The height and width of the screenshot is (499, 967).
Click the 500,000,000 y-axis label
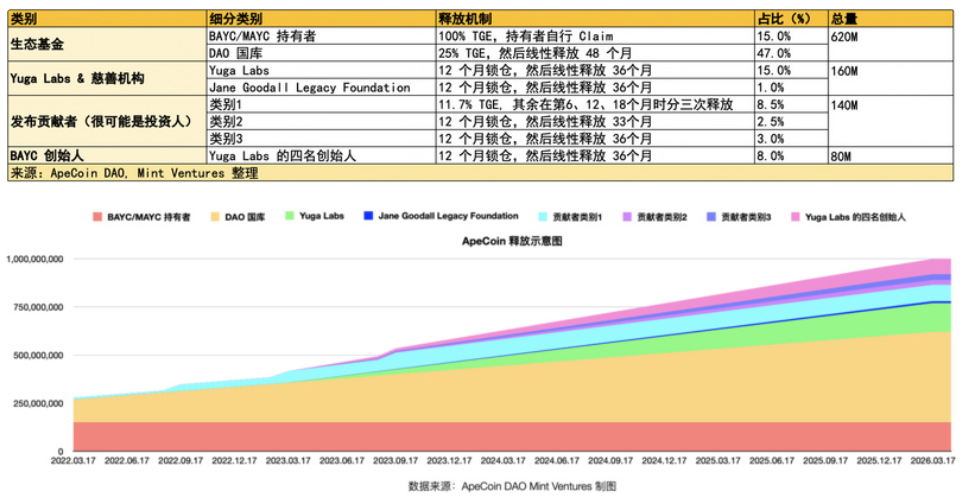[38, 355]
